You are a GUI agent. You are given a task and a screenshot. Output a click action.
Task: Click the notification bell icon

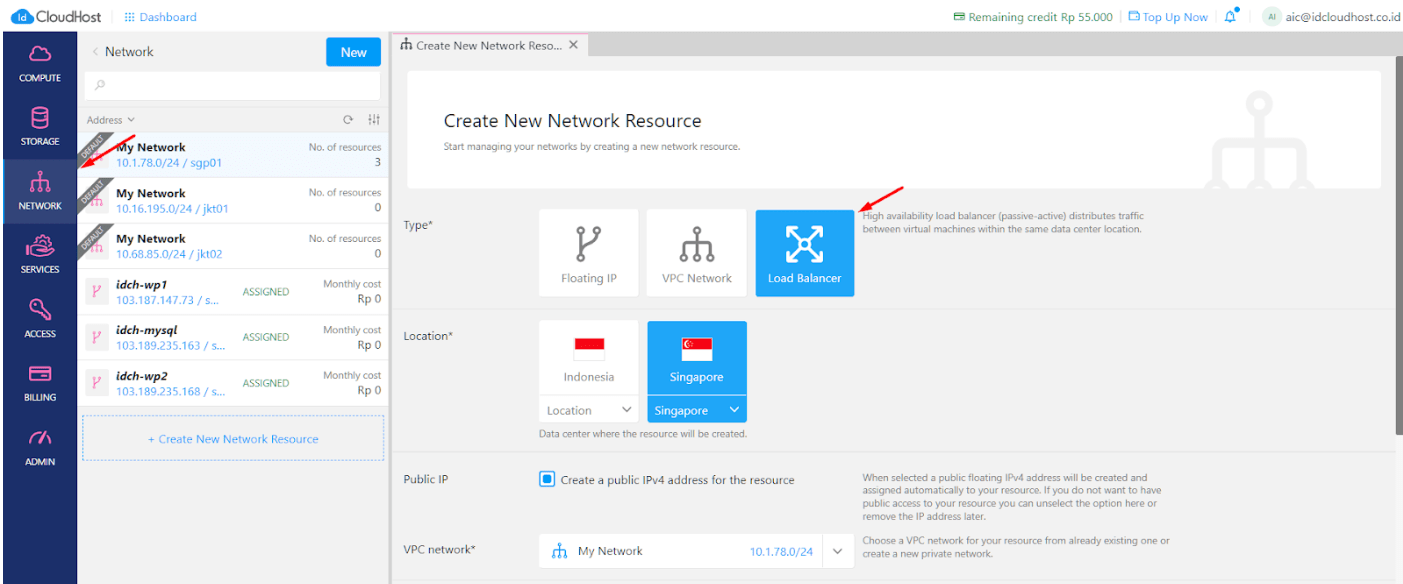[1230, 17]
